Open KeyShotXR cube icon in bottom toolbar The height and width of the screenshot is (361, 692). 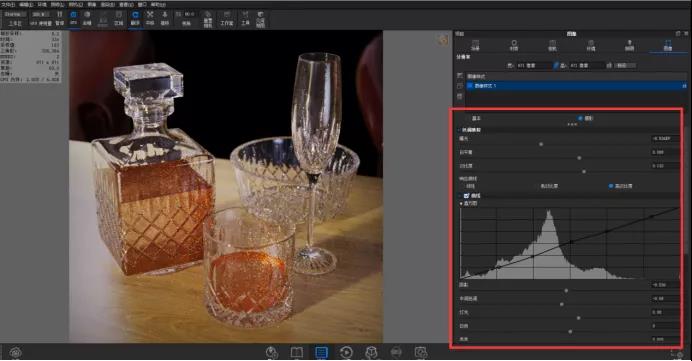tap(371, 352)
